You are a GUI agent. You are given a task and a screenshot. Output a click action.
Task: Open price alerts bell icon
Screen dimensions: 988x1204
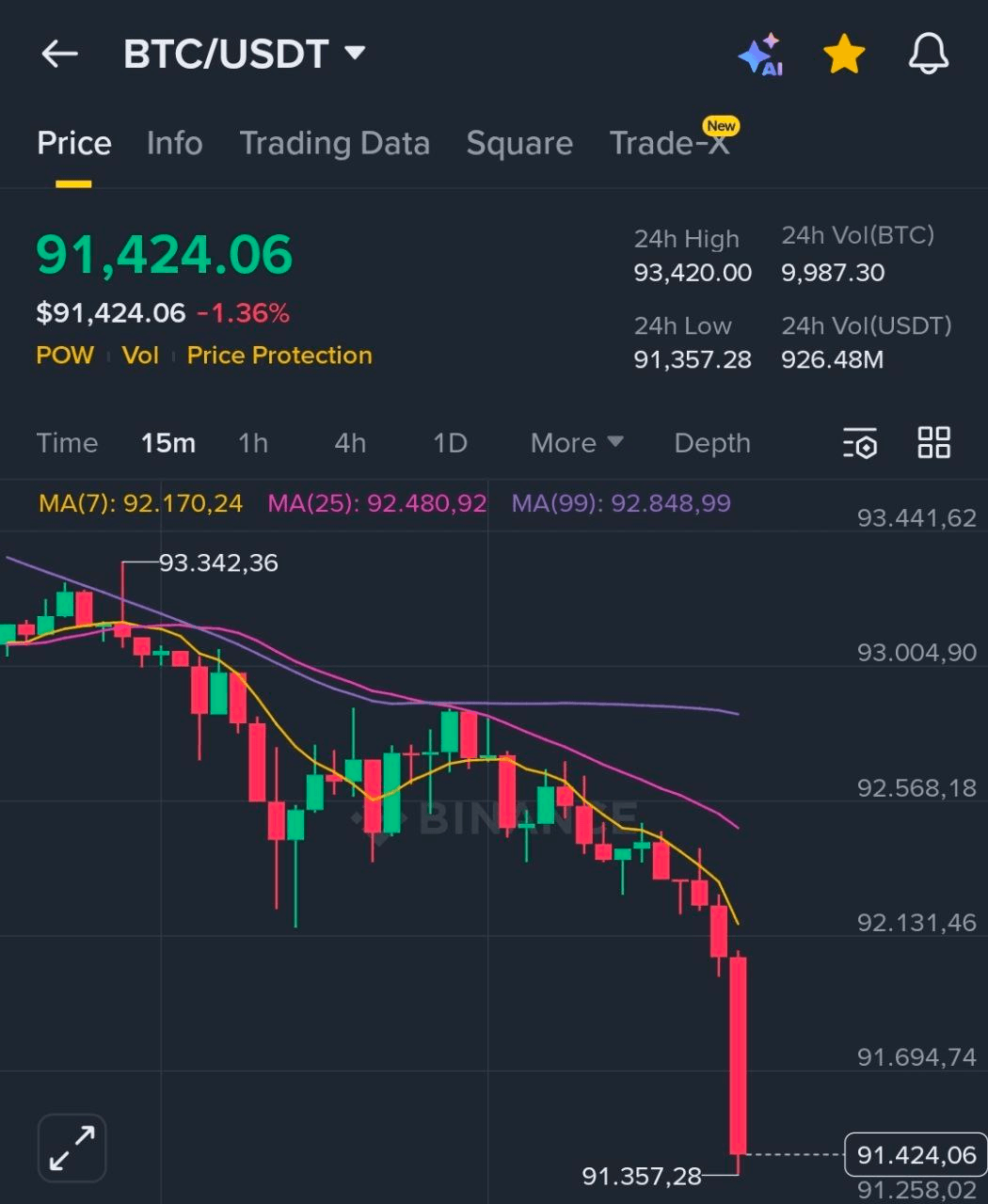pyautogui.click(x=928, y=55)
